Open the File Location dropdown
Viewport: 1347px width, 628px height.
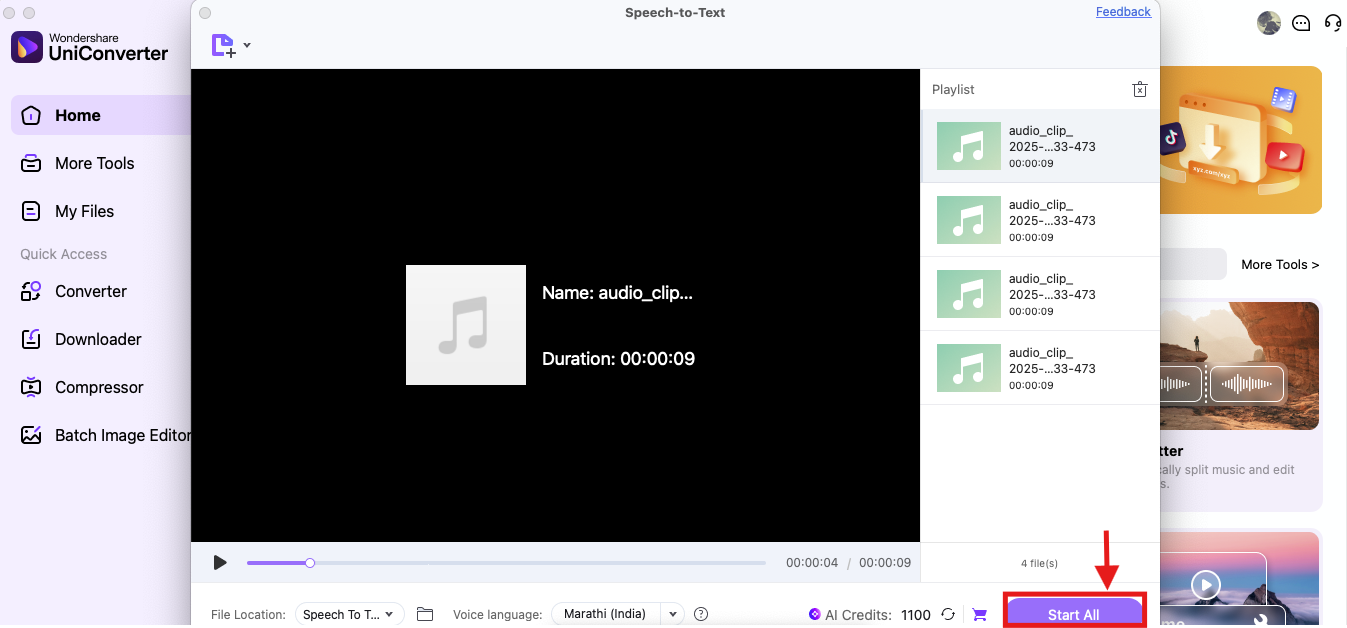point(349,613)
